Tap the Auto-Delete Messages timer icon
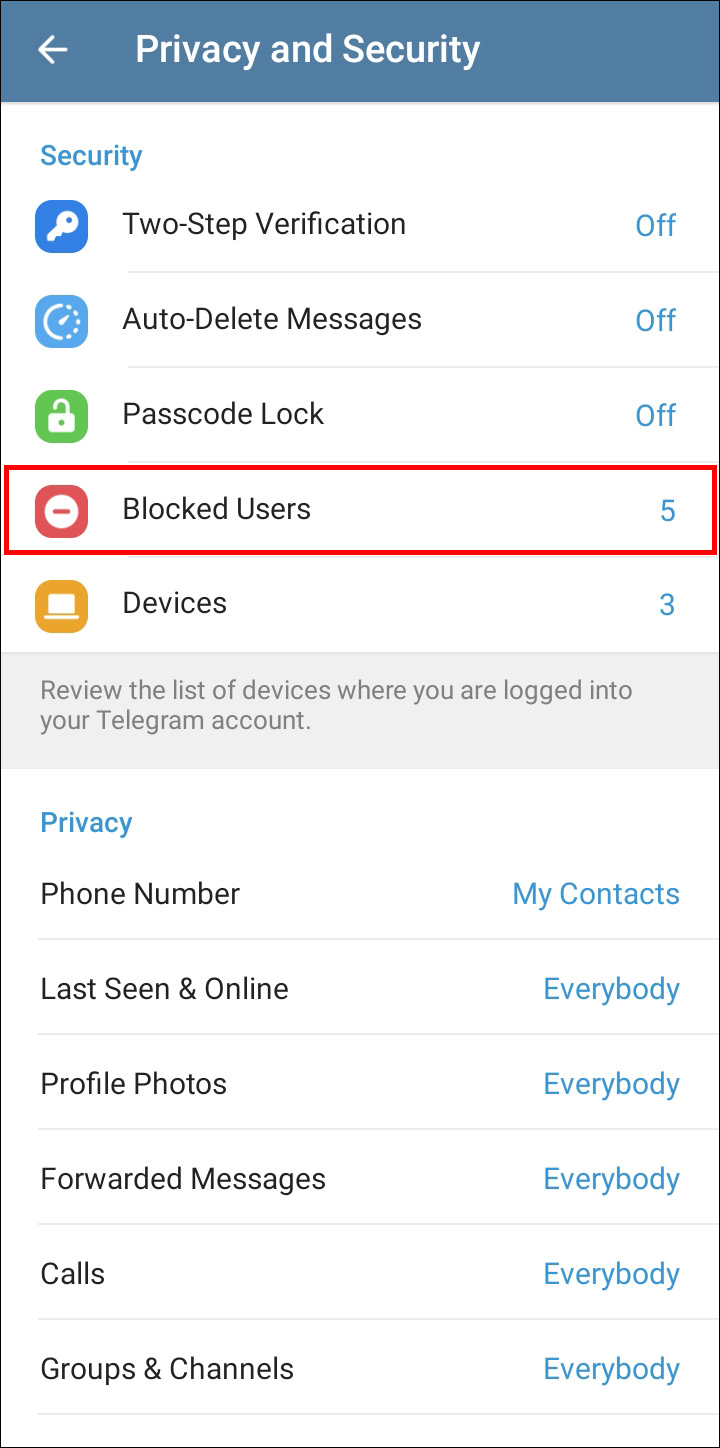This screenshot has height=1448, width=720. [x=62, y=321]
